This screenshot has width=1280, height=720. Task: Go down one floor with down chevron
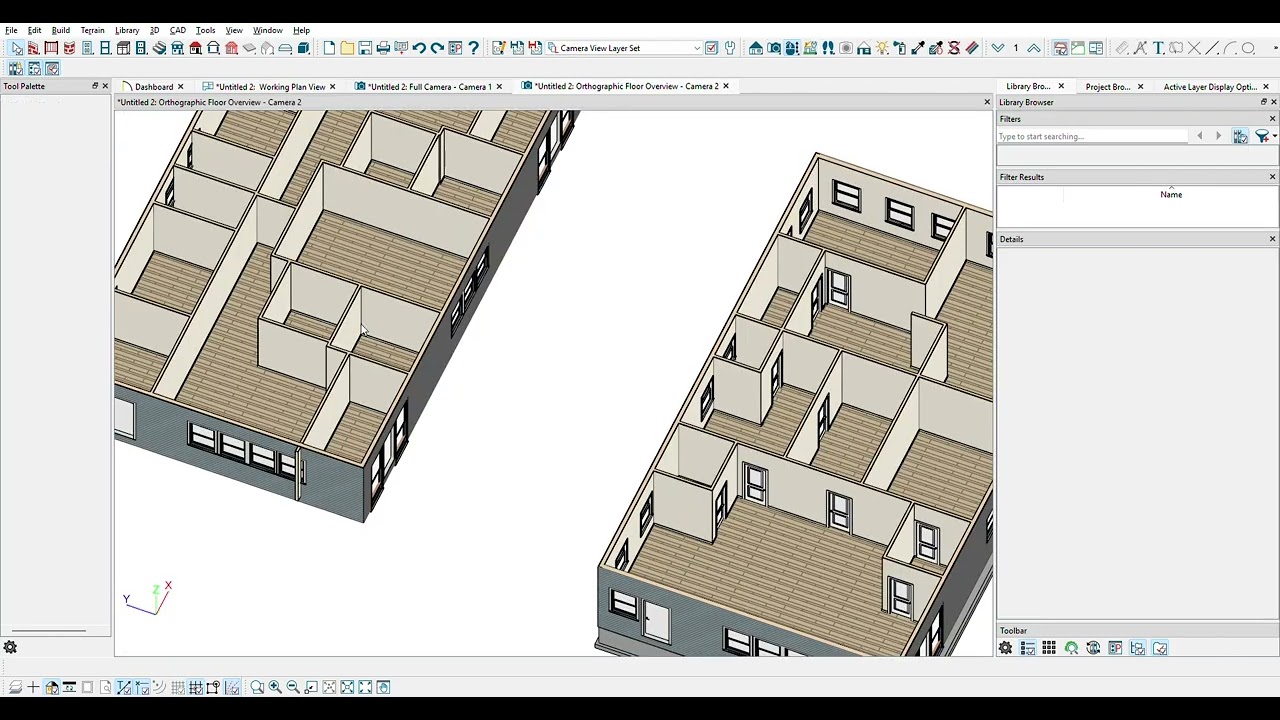pyautogui.click(x=998, y=48)
